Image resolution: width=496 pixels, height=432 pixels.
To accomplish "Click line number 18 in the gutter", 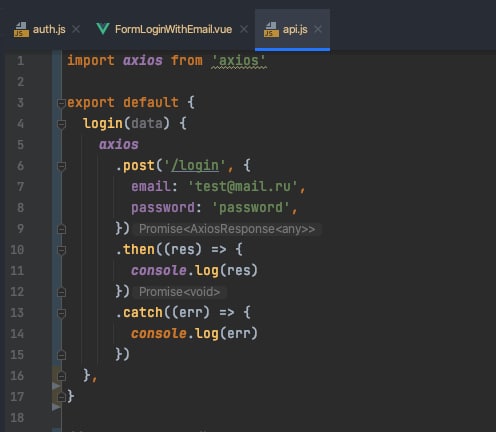I will [17, 418].
